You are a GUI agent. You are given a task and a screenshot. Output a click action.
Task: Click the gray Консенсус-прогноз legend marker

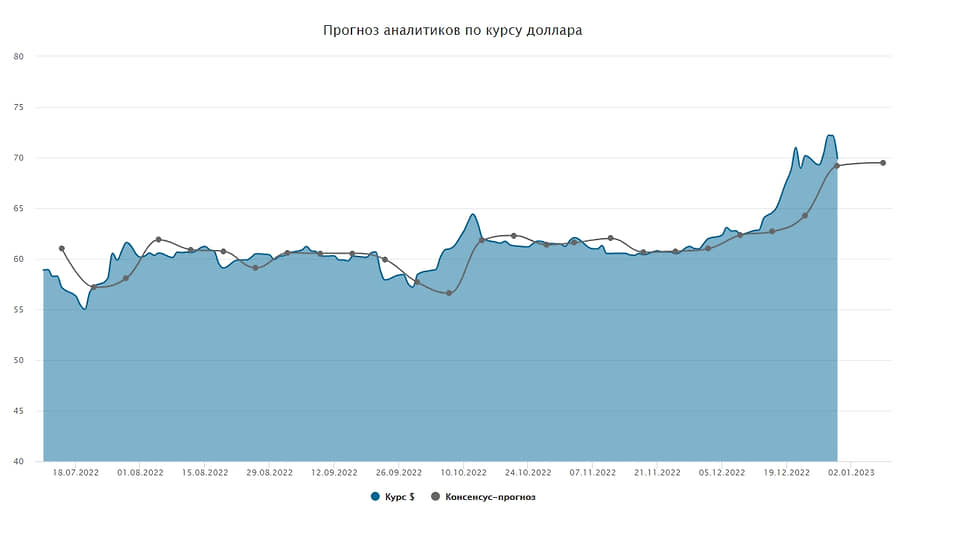[x=435, y=497]
